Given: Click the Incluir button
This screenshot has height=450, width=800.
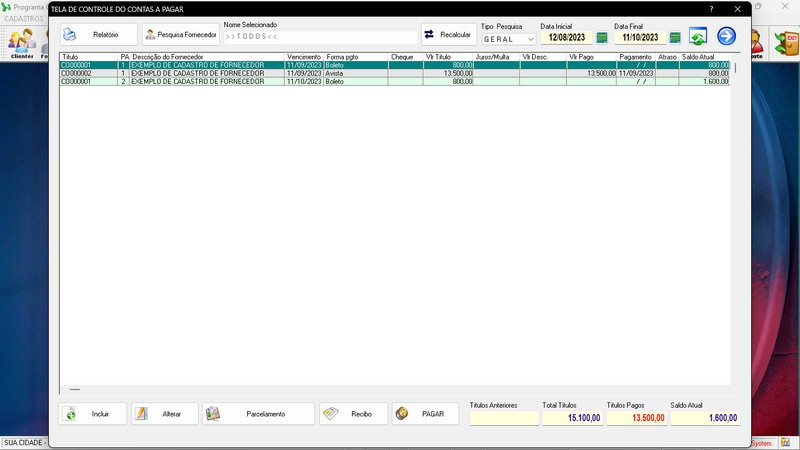Looking at the screenshot, I should click(x=93, y=414).
